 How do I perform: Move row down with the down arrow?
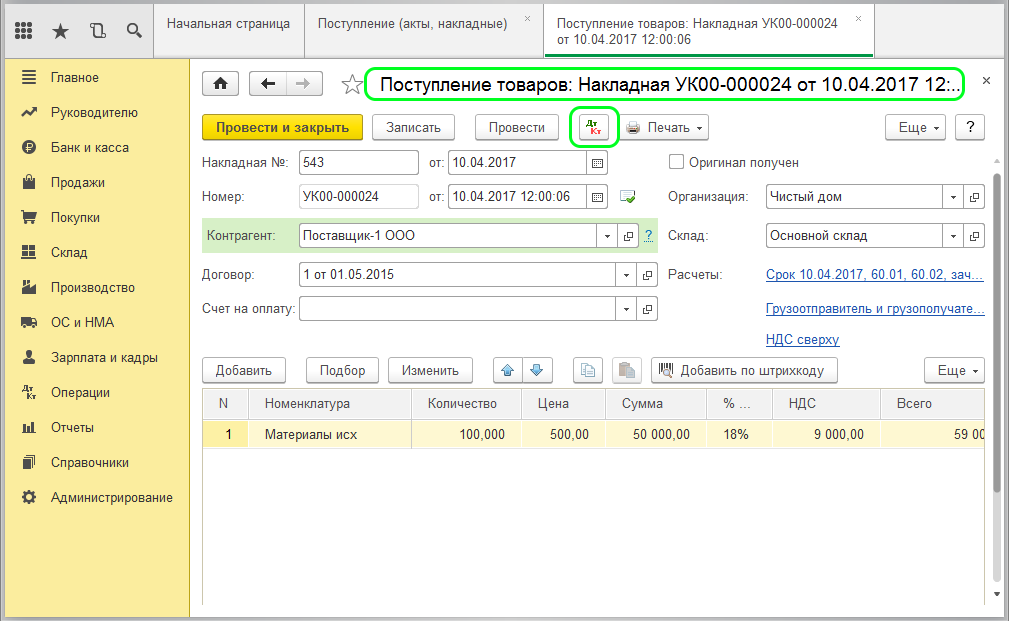pyautogui.click(x=537, y=370)
